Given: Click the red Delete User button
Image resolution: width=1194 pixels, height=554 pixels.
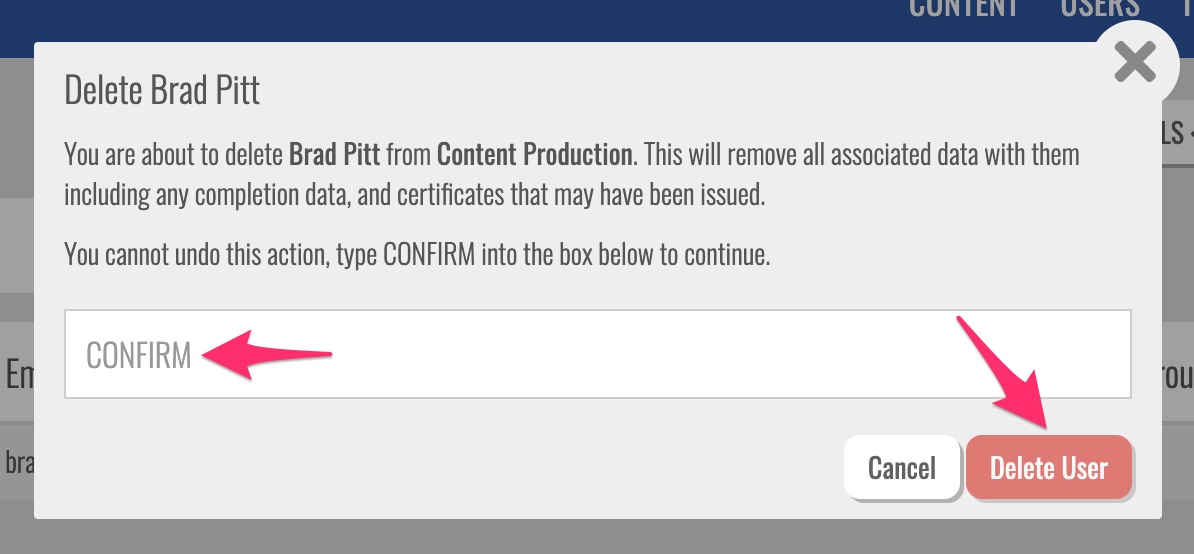Looking at the screenshot, I should (x=1048, y=467).
